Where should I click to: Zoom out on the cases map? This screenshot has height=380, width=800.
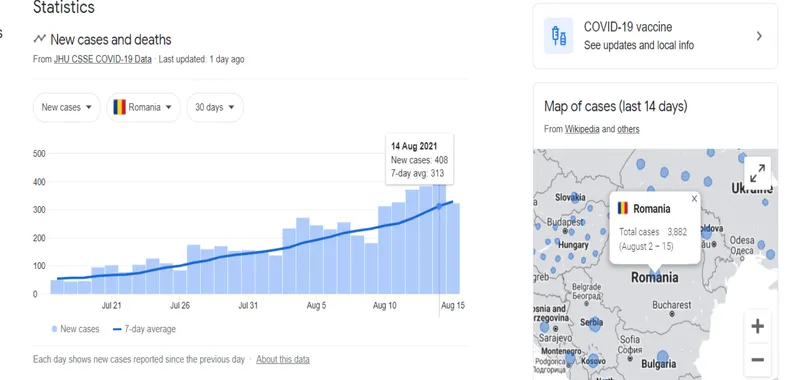click(758, 360)
